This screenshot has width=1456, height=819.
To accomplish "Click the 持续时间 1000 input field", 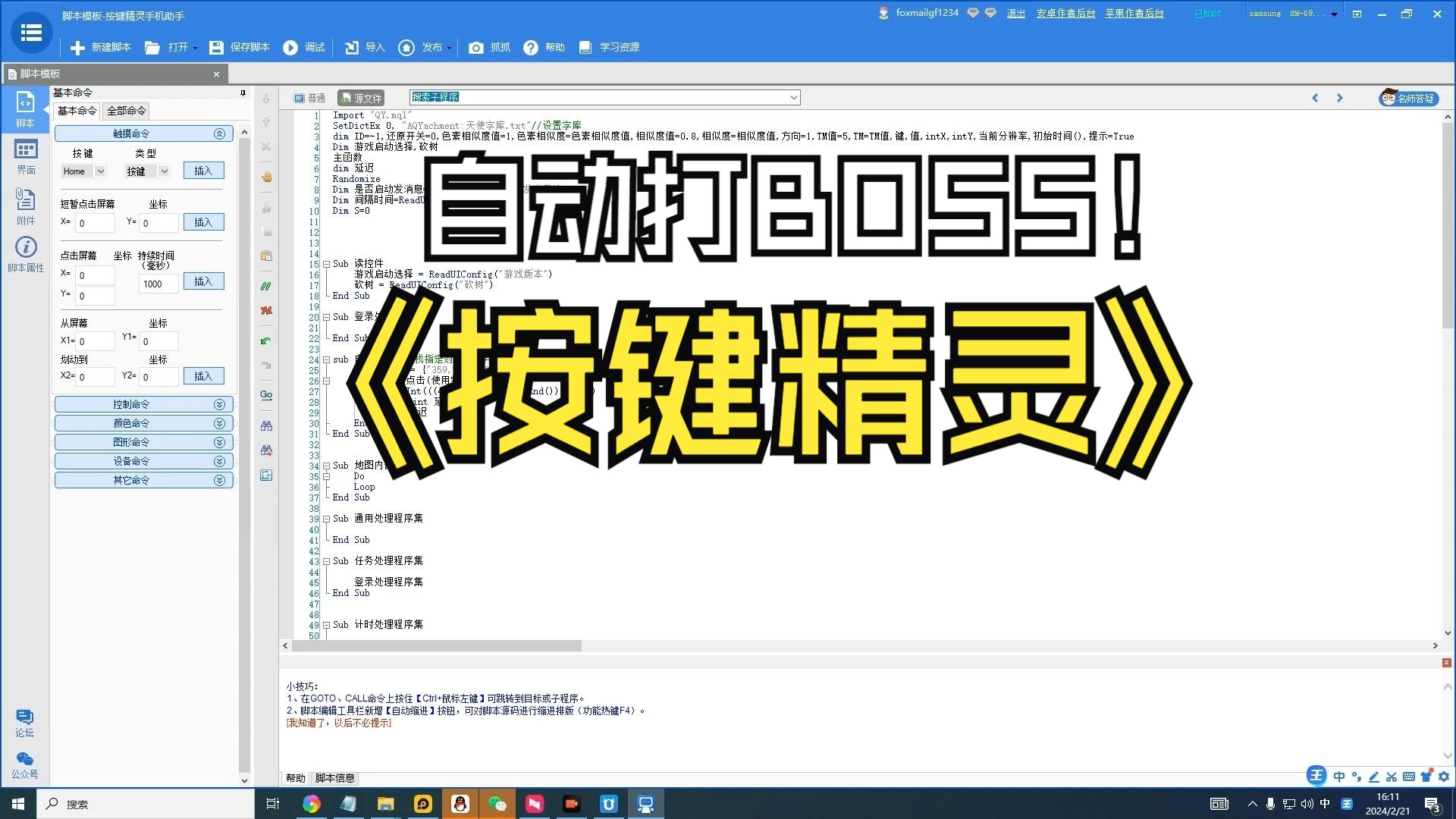I will pyautogui.click(x=159, y=284).
